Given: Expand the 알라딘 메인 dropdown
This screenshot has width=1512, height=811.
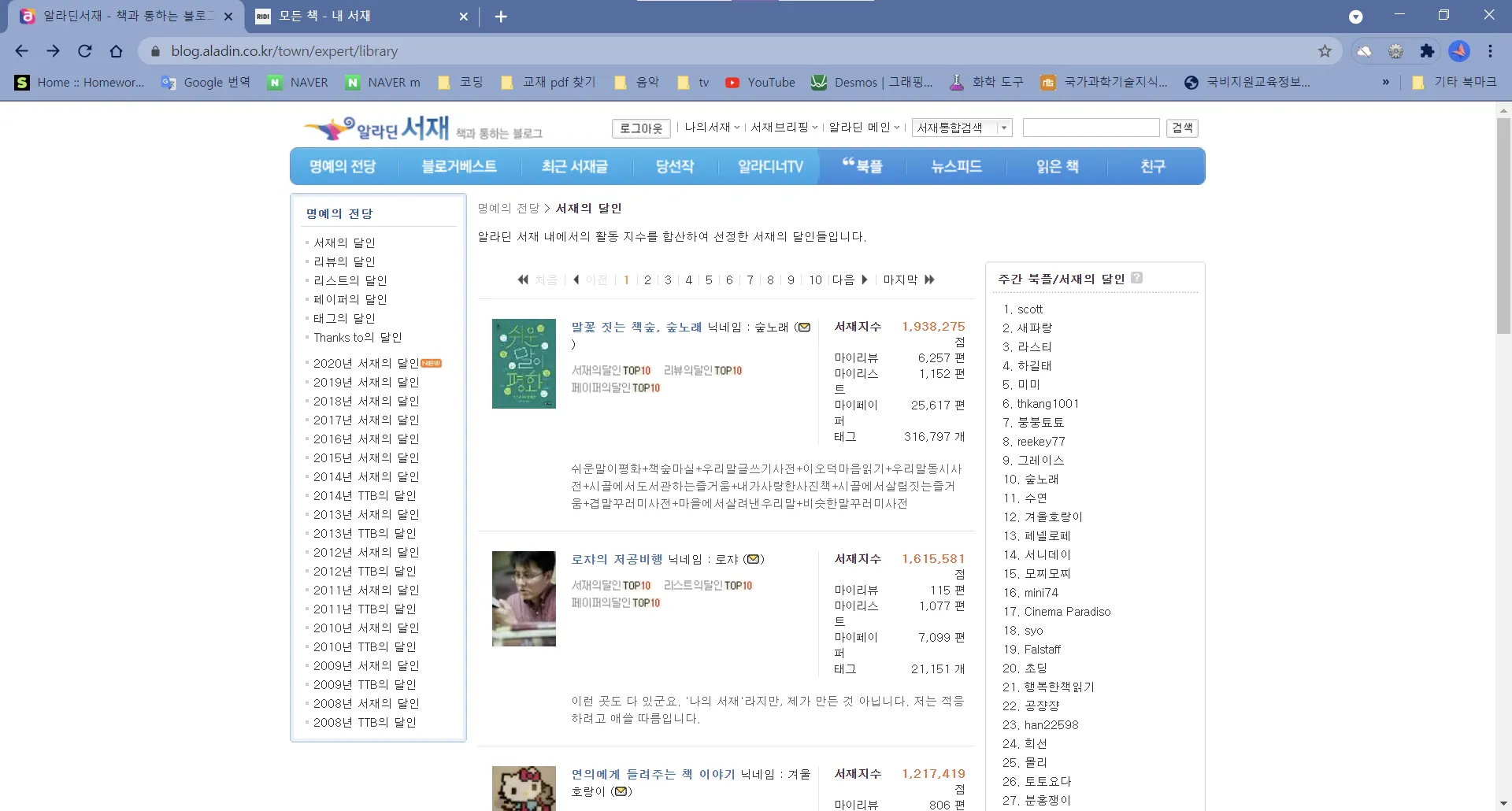Looking at the screenshot, I should (864, 128).
